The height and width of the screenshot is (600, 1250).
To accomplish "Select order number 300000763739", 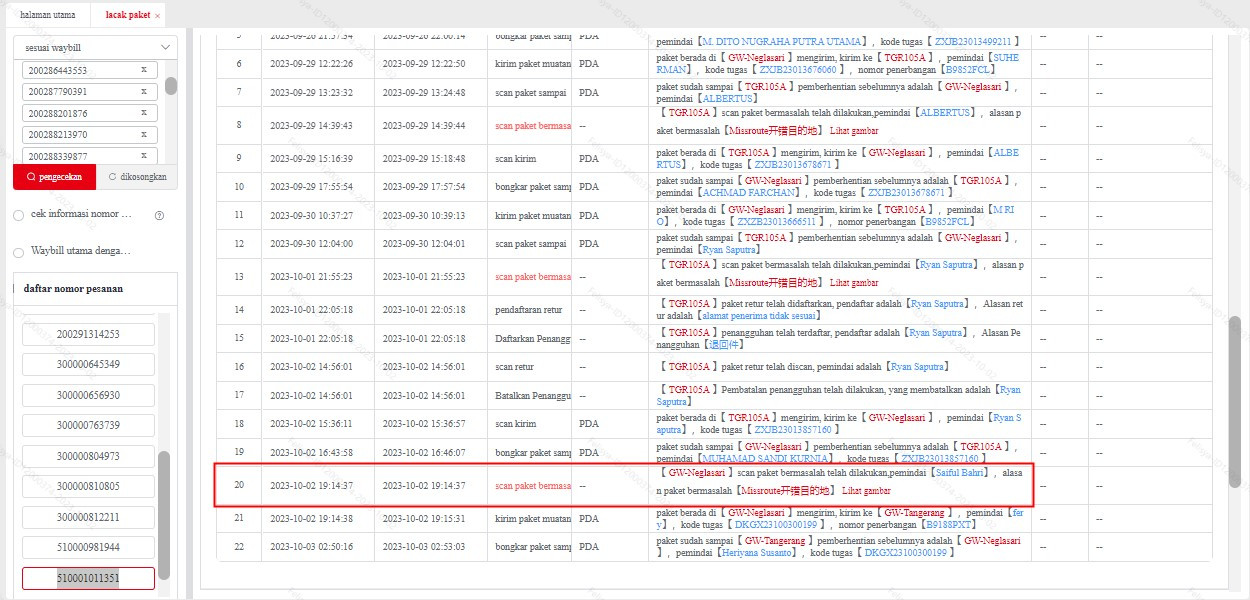I will 88,425.
